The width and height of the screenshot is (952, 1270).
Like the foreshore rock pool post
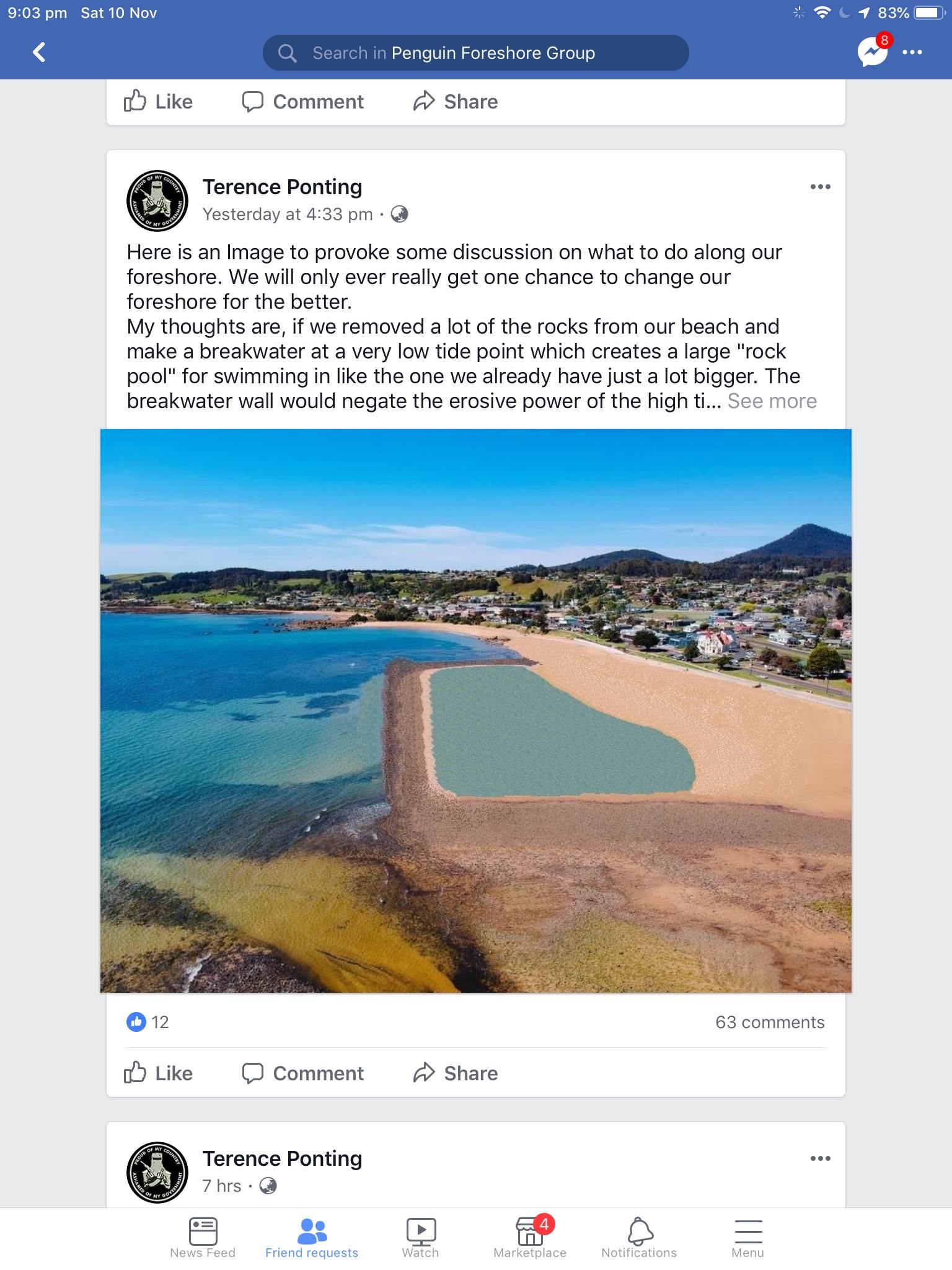coord(159,1073)
